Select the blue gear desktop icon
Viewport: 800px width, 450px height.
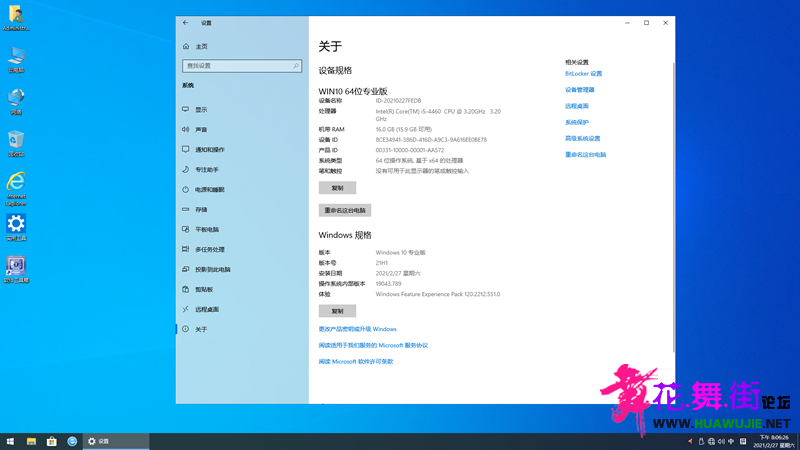(16, 228)
